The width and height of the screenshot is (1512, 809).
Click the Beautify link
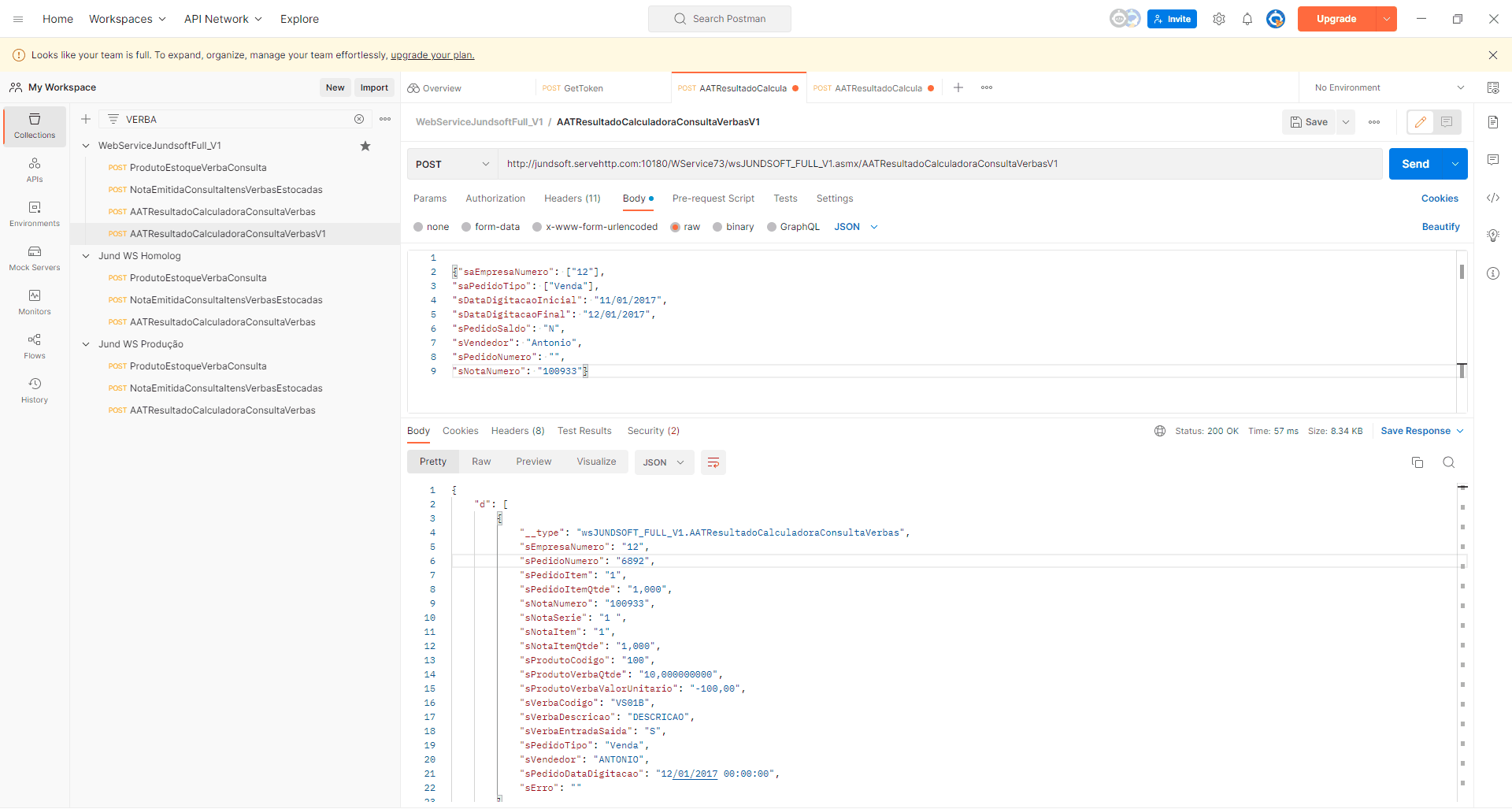click(1440, 227)
